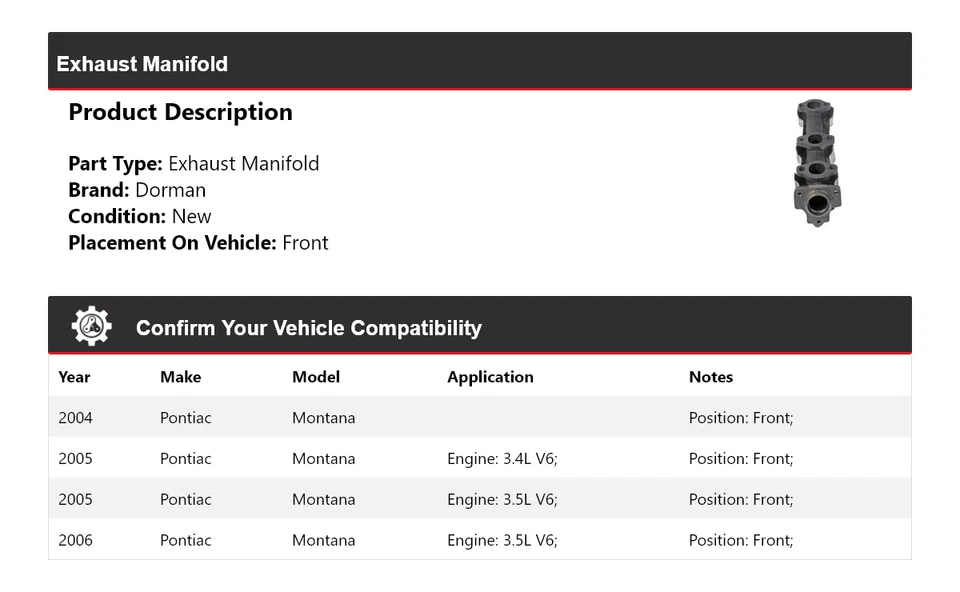
Task: Click the Exhaust Manifold header title
Action: [x=142, y=64]
